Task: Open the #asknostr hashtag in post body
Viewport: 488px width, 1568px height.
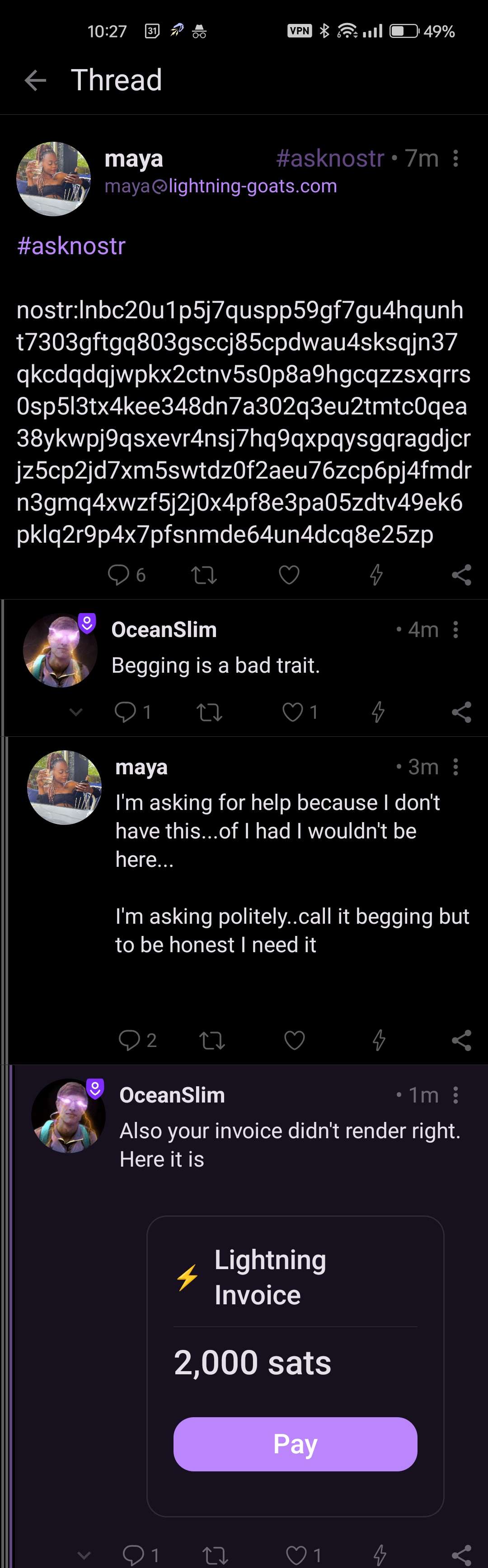Action: 71,246
